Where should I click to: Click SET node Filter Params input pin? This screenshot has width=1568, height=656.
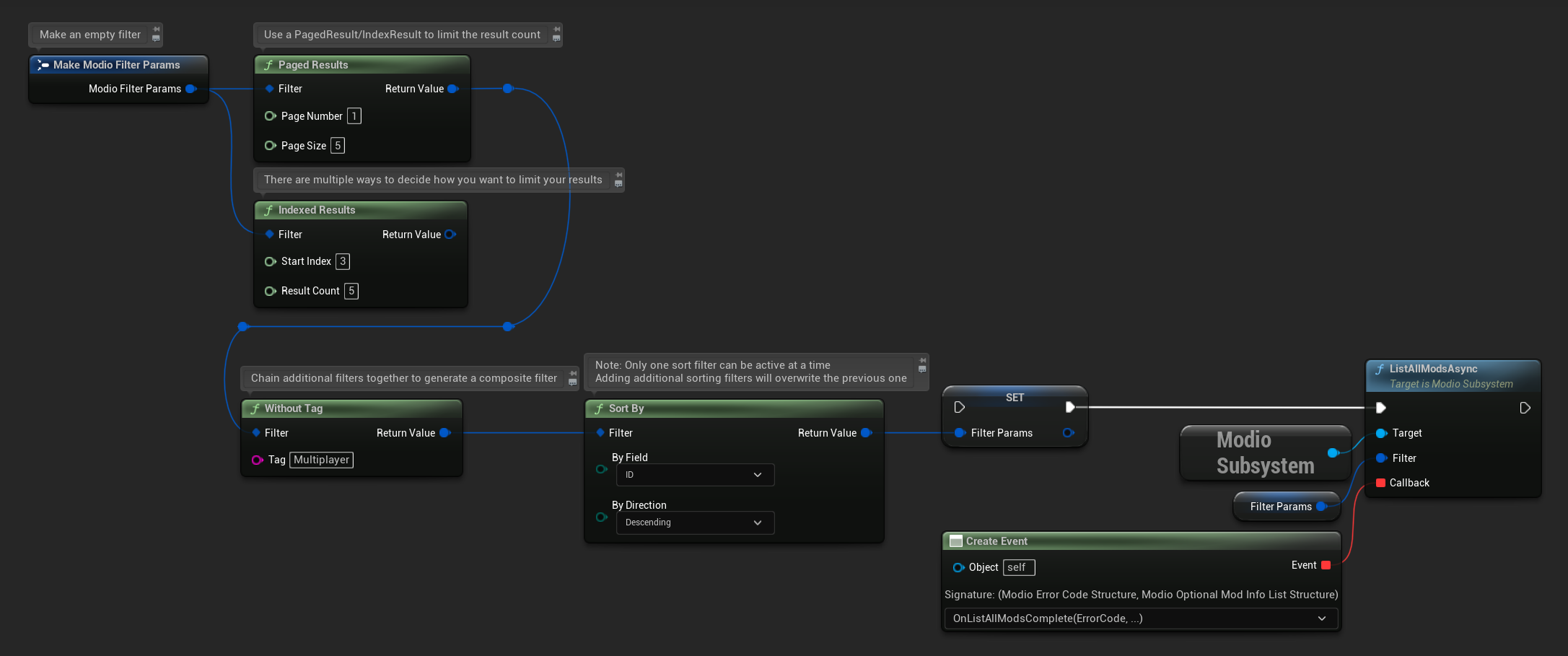click(x=960, y=433)
